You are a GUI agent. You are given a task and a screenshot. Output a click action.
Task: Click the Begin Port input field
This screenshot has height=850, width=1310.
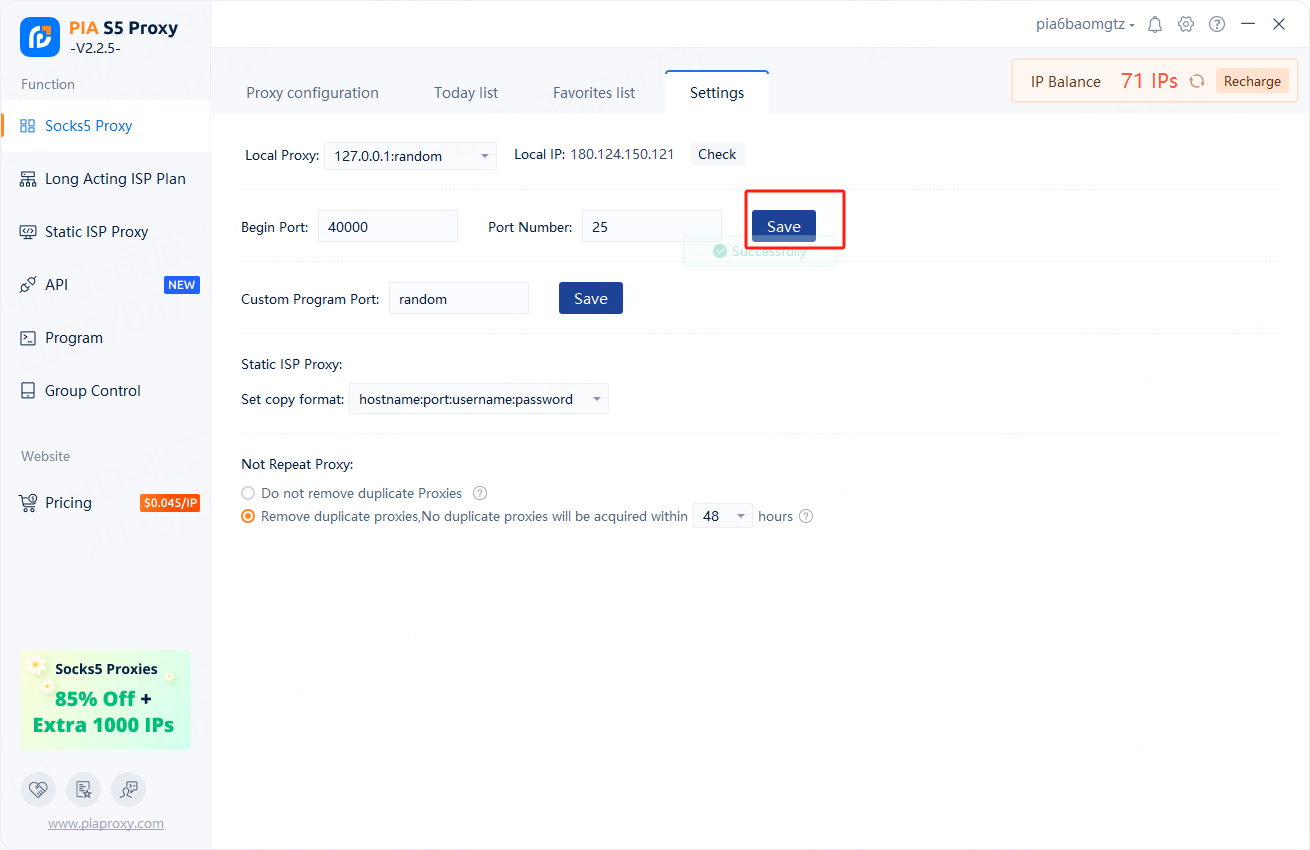point(387,227)
